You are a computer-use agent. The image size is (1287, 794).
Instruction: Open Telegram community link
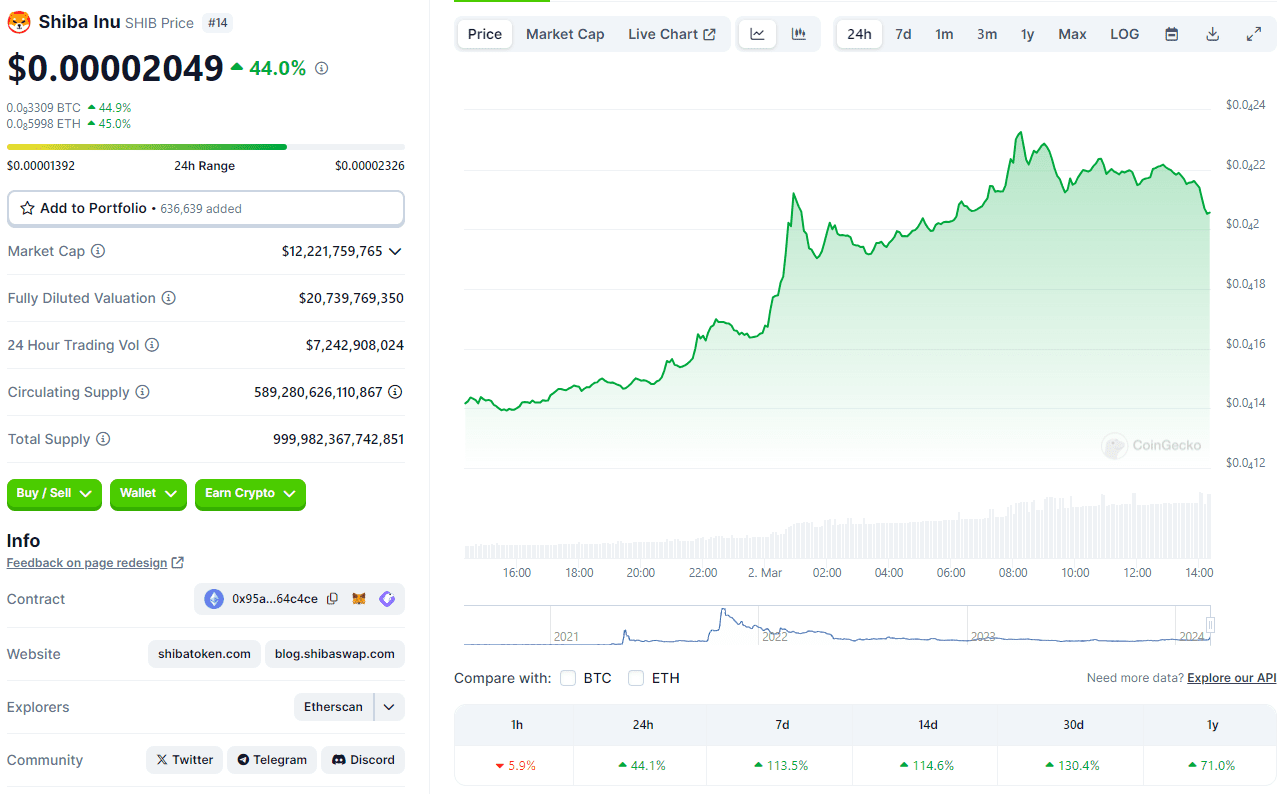point(272,760)
